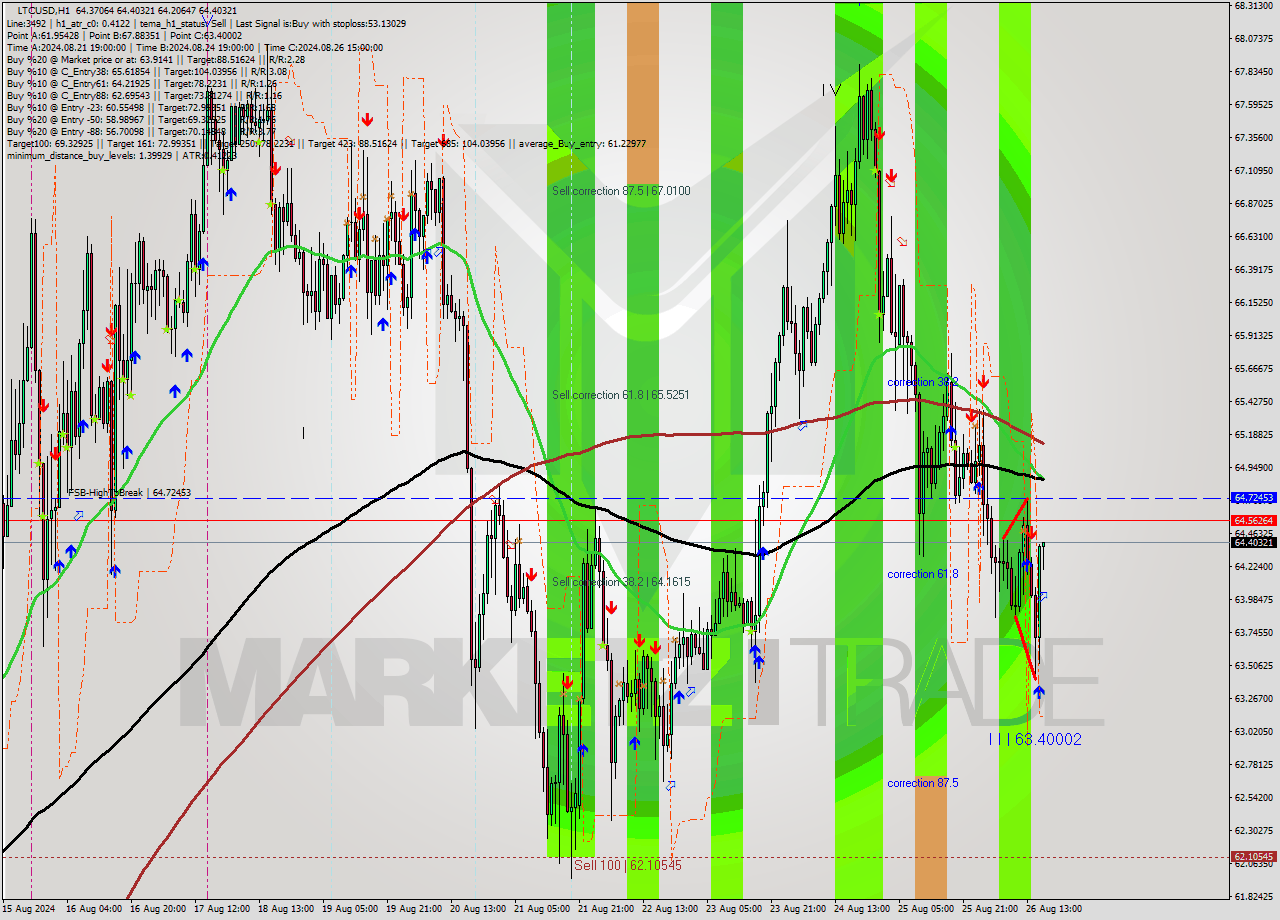
Task: Click the '15 Aug 2024' time axis label
Action: click(29, 909)
